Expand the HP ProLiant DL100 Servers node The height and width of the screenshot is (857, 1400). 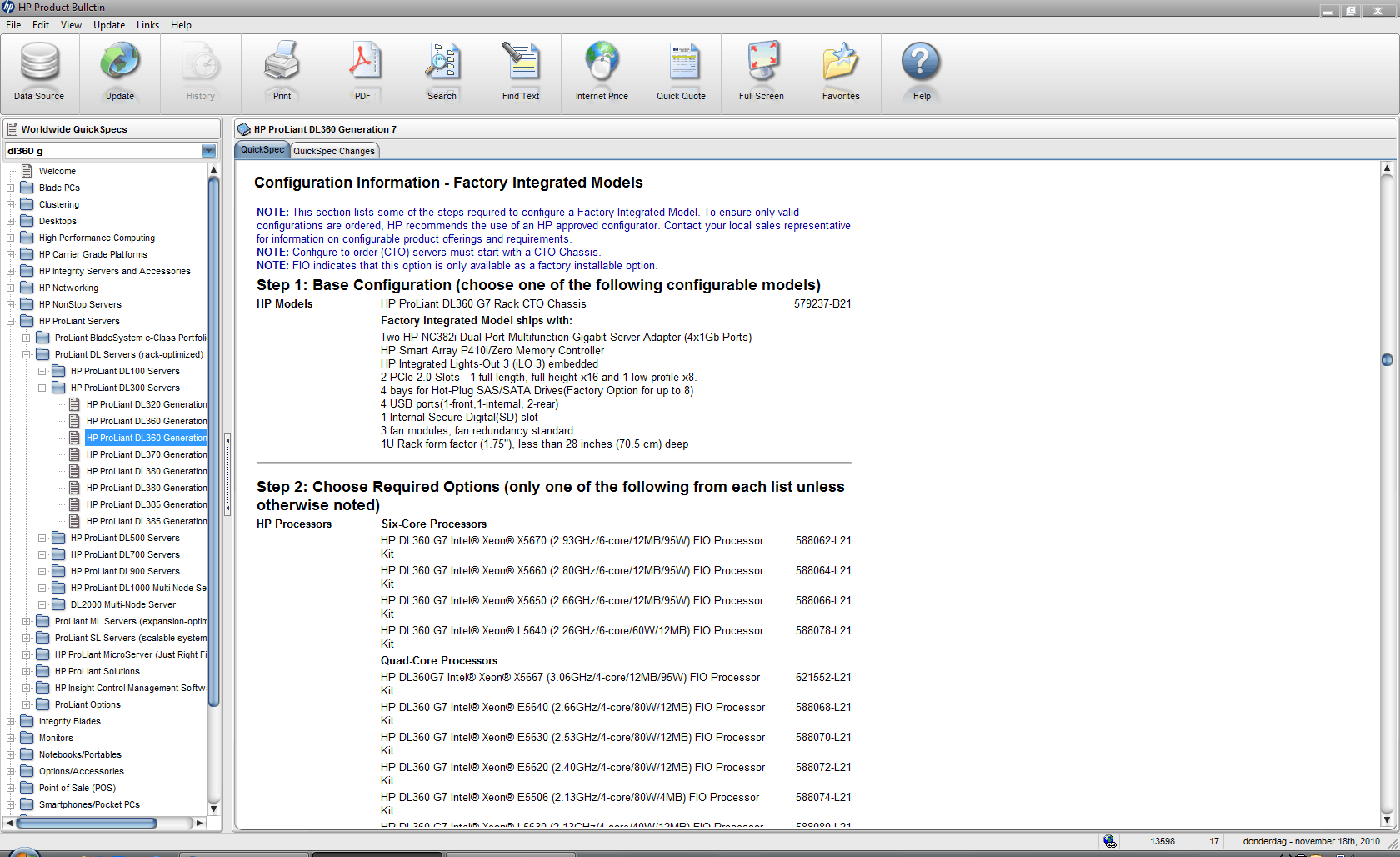click(x=42, y=371)
